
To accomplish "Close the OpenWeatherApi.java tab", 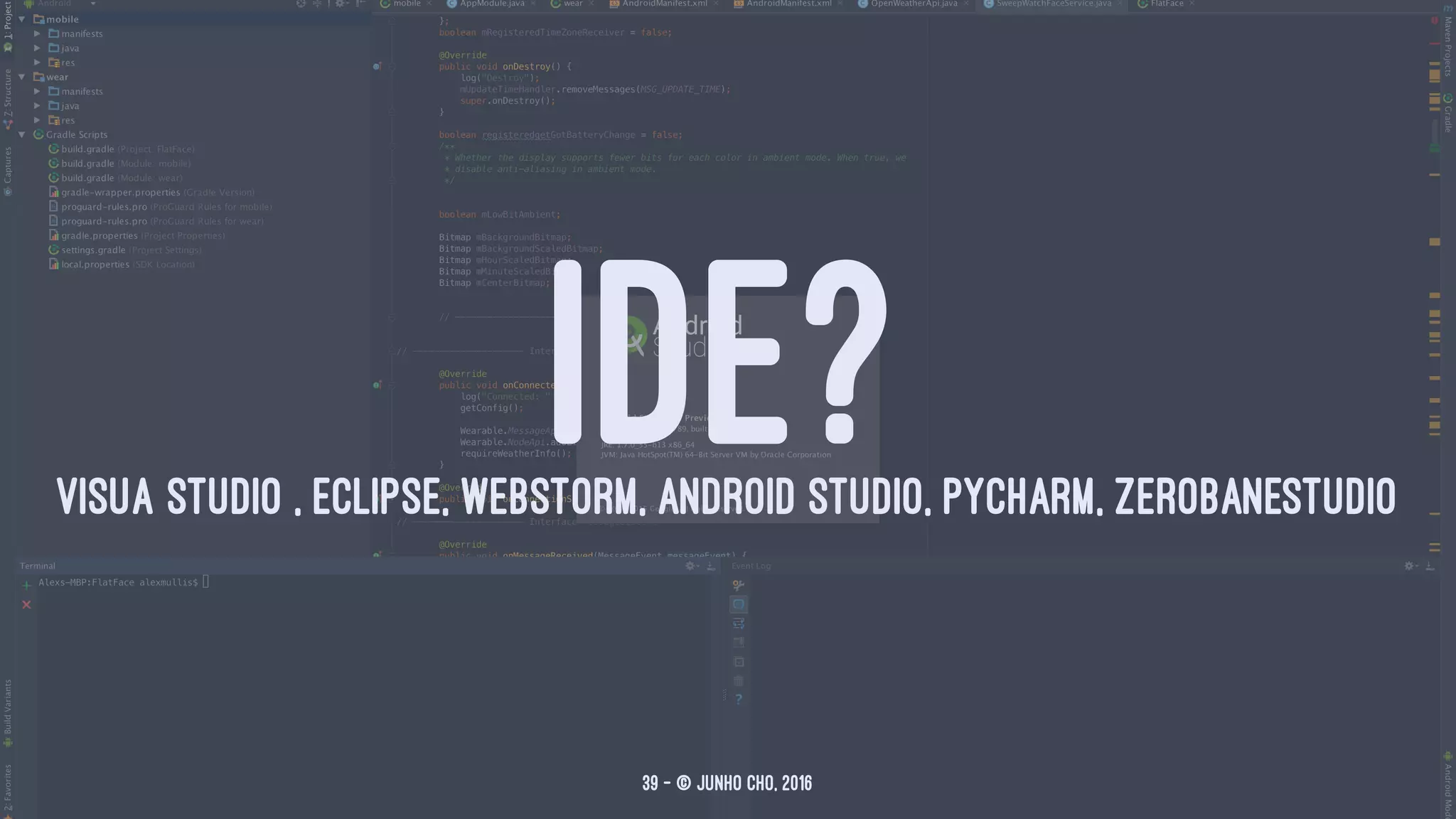I will [x=966, y=4].
